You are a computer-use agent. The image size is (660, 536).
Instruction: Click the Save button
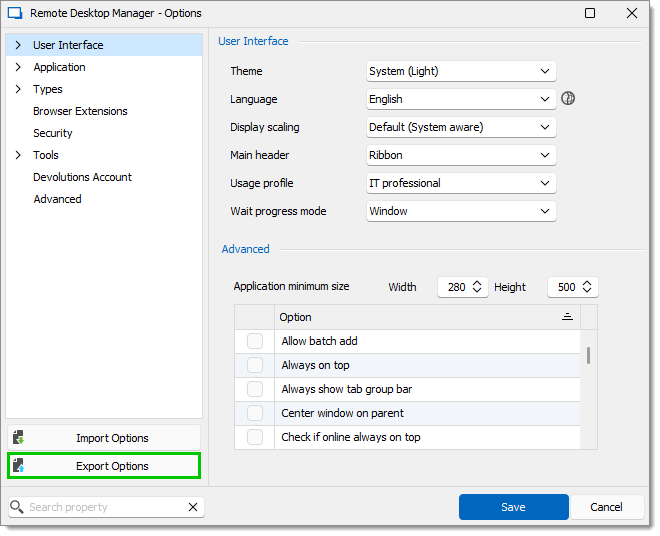(x=514, y=507)
